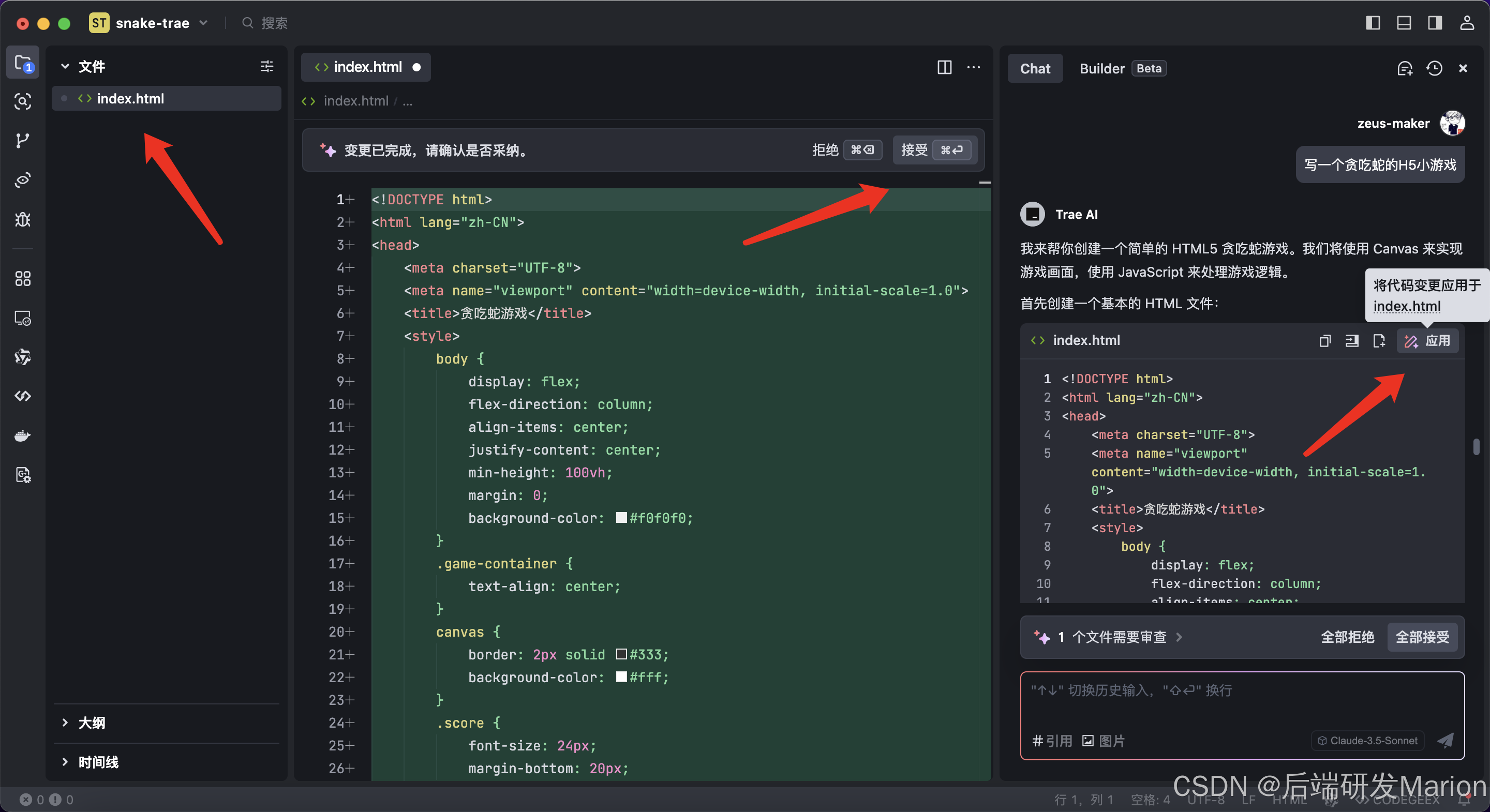Viewport: 1490px width, 812px height.
Task: Open the extensions grid icon
Action: pos(23,279)
